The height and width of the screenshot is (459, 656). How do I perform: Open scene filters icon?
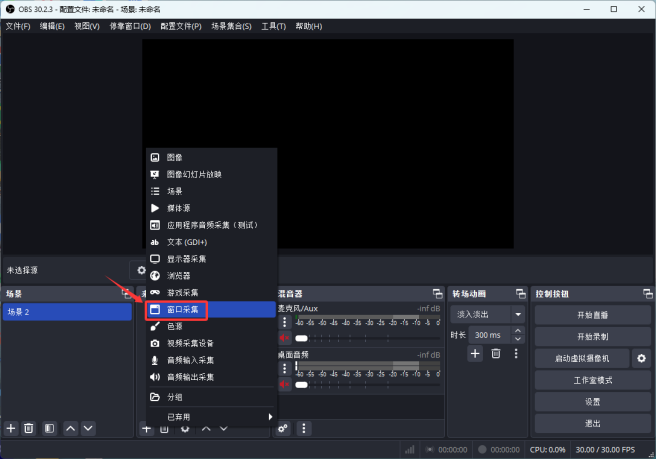[49, 428]
